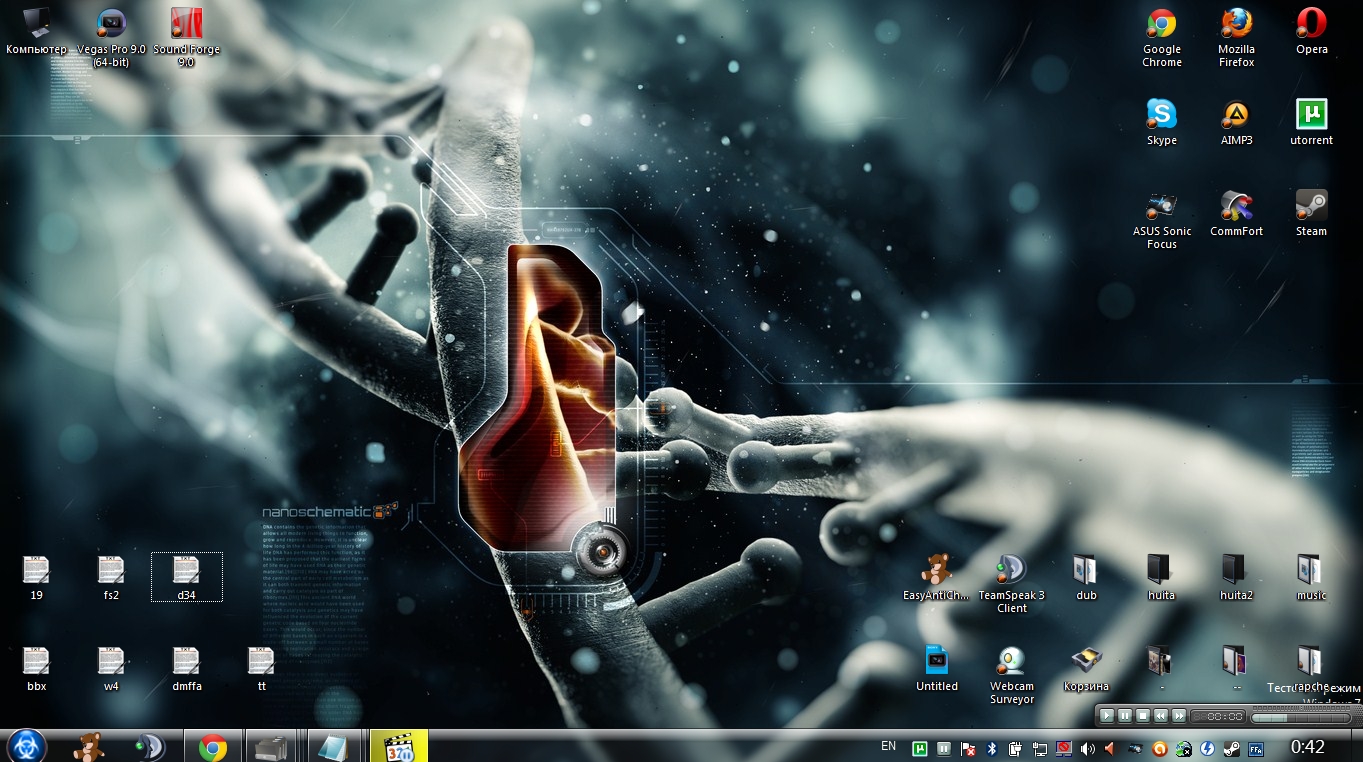Open the Компьютер desktop icon
Image resolution: width=1363 pixels, height=762 pixels.
pos(36,31)
